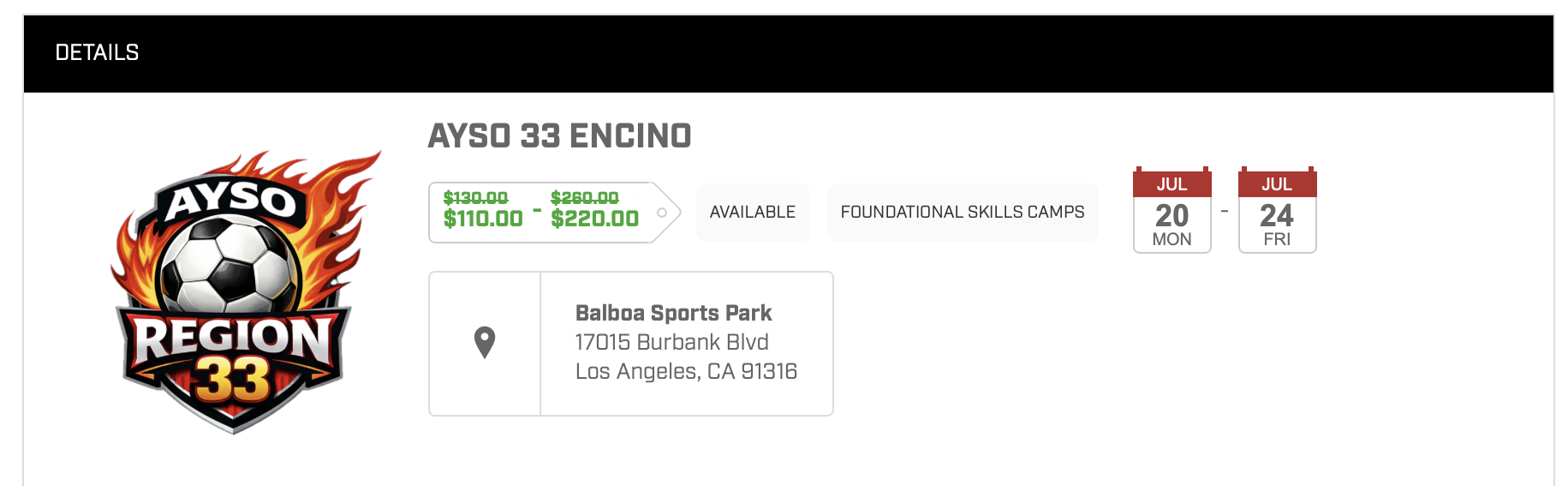Open the AYSO 33 ENCINO title
The image size is (1568, 486).
pyautogui.click(x=559, y=136)
